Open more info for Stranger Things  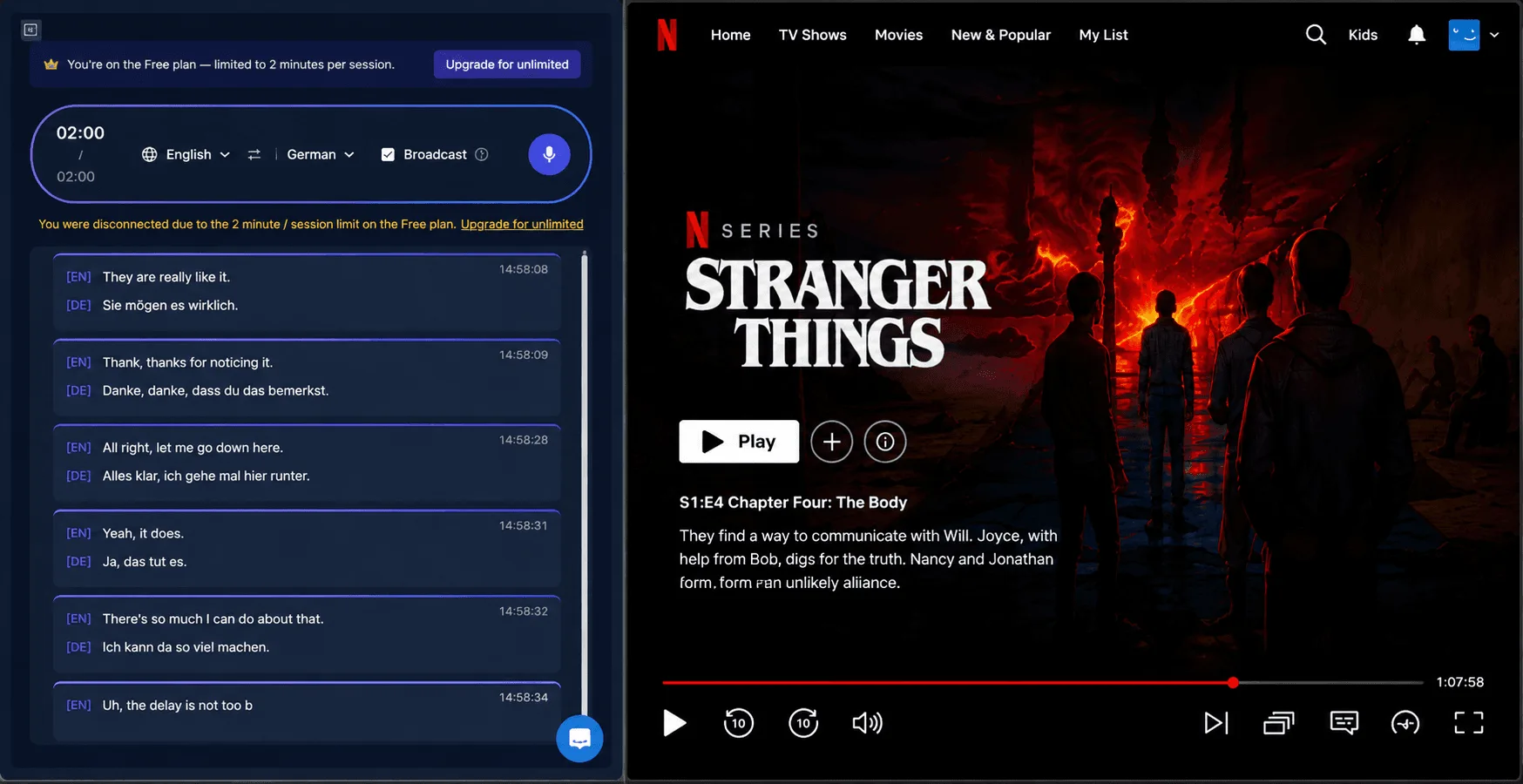[884, 442]
